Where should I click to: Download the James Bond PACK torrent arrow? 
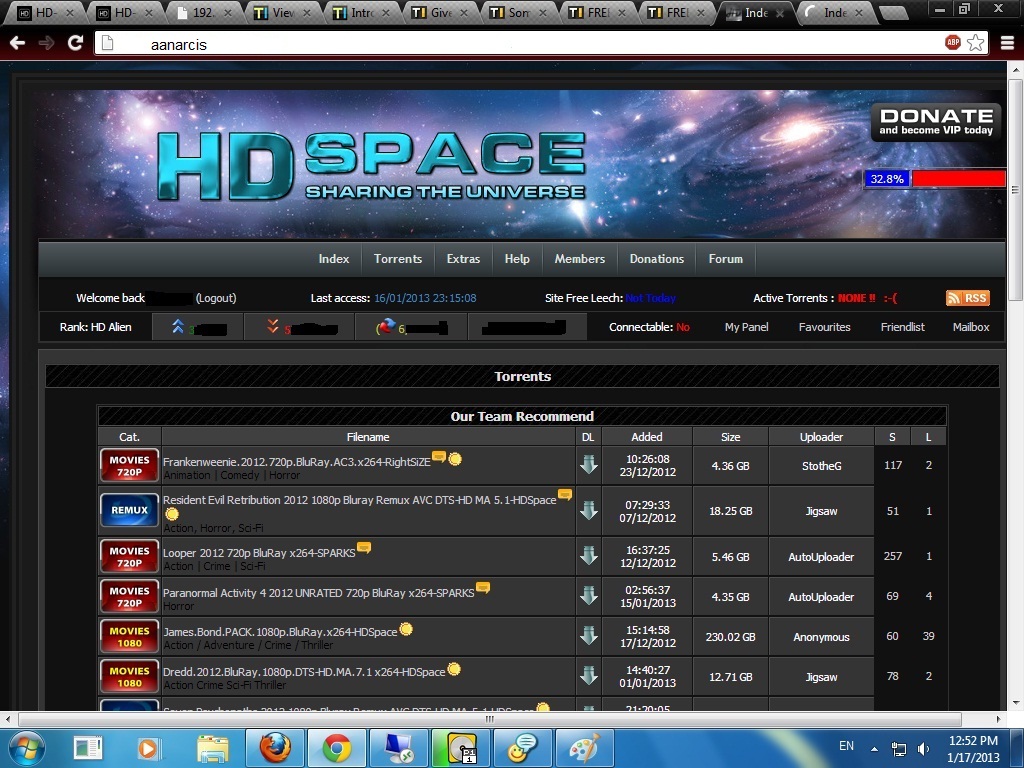589,636
